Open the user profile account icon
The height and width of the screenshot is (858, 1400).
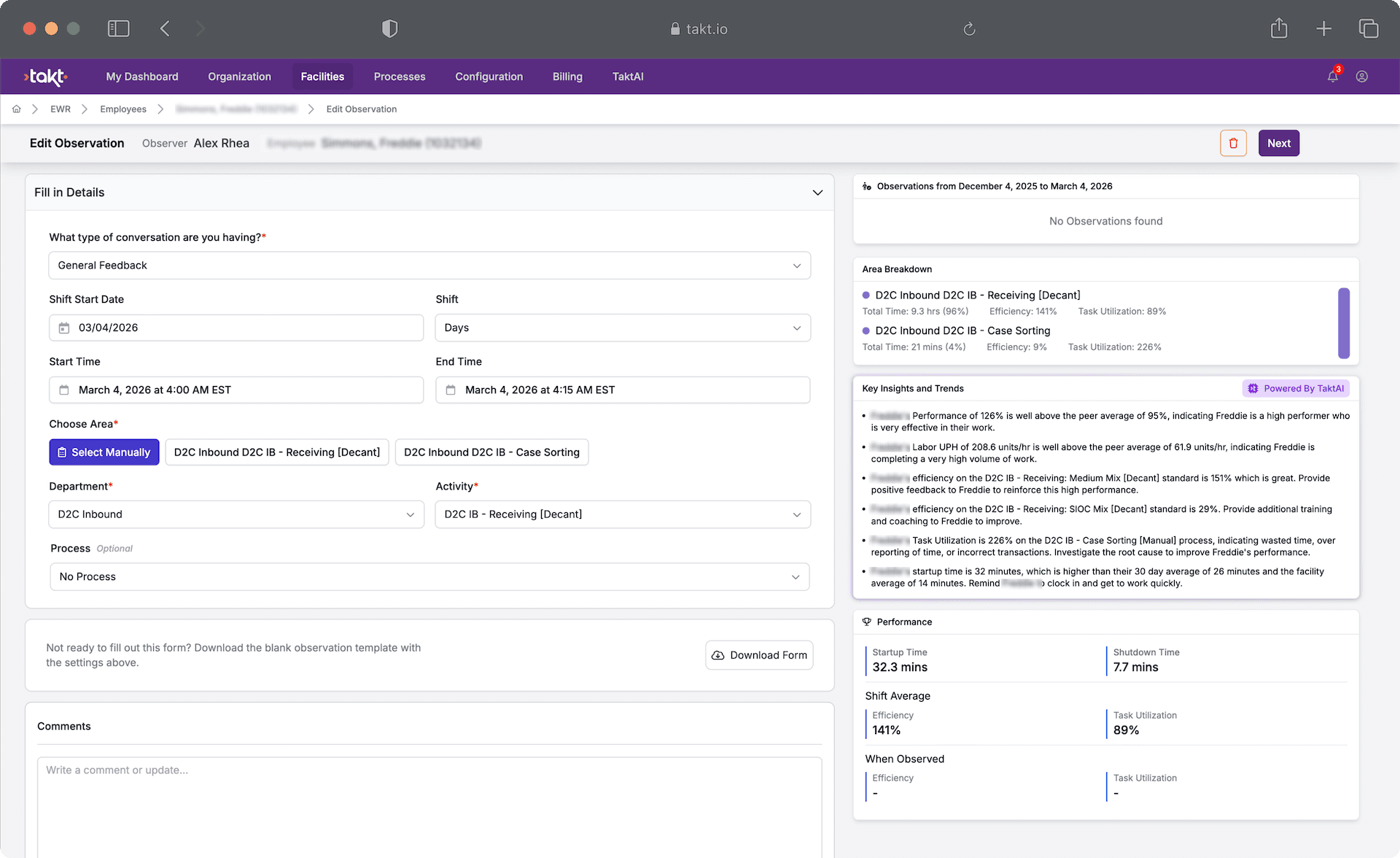[x=1361, y=77]
